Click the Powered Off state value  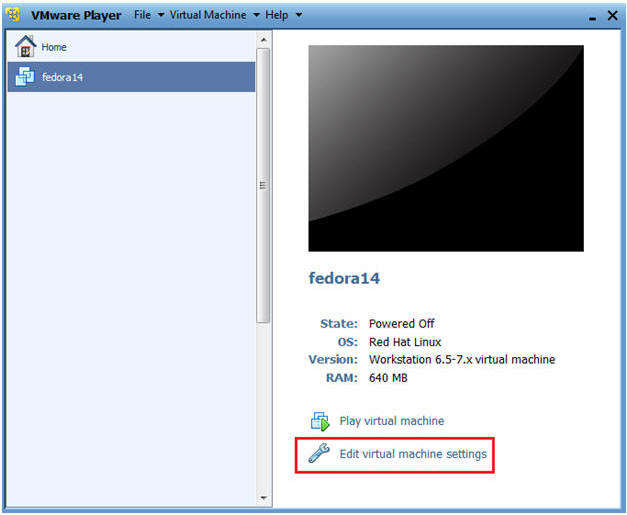401,323
